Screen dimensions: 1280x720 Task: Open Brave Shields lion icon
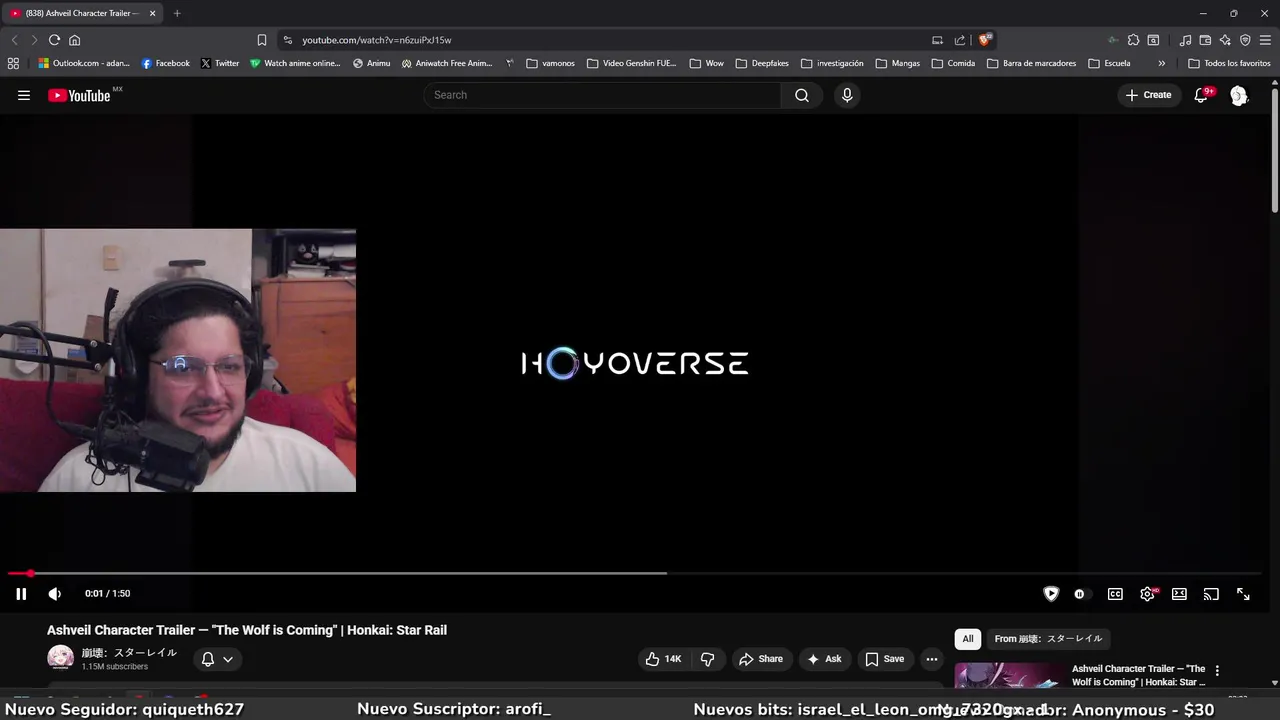point(985,40)
